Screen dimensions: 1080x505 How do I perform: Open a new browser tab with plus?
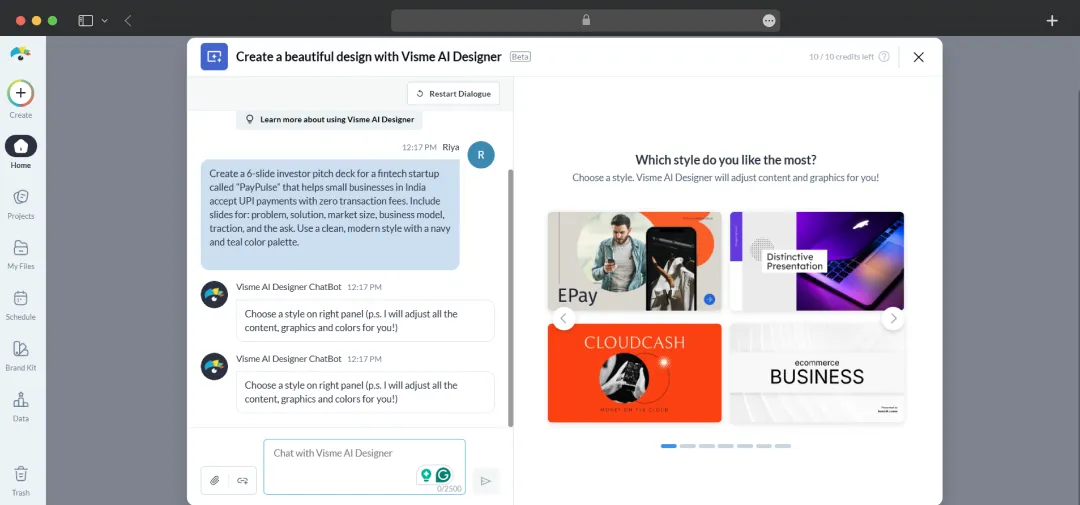pos(1052,21)
